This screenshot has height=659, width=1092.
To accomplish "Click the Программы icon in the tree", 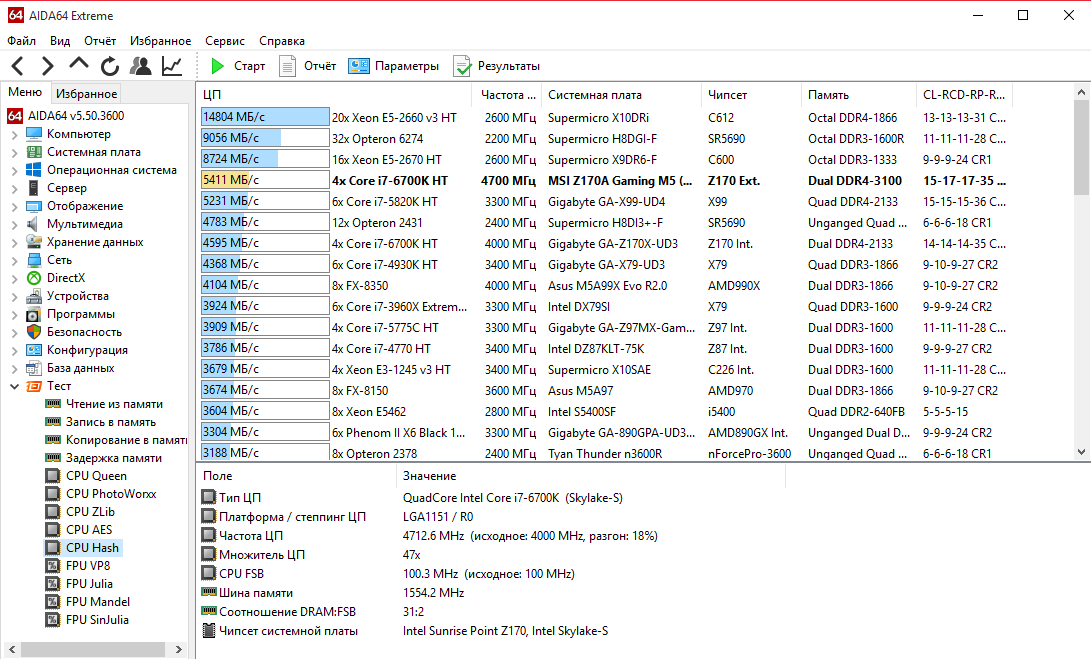I will click(33, 314).
